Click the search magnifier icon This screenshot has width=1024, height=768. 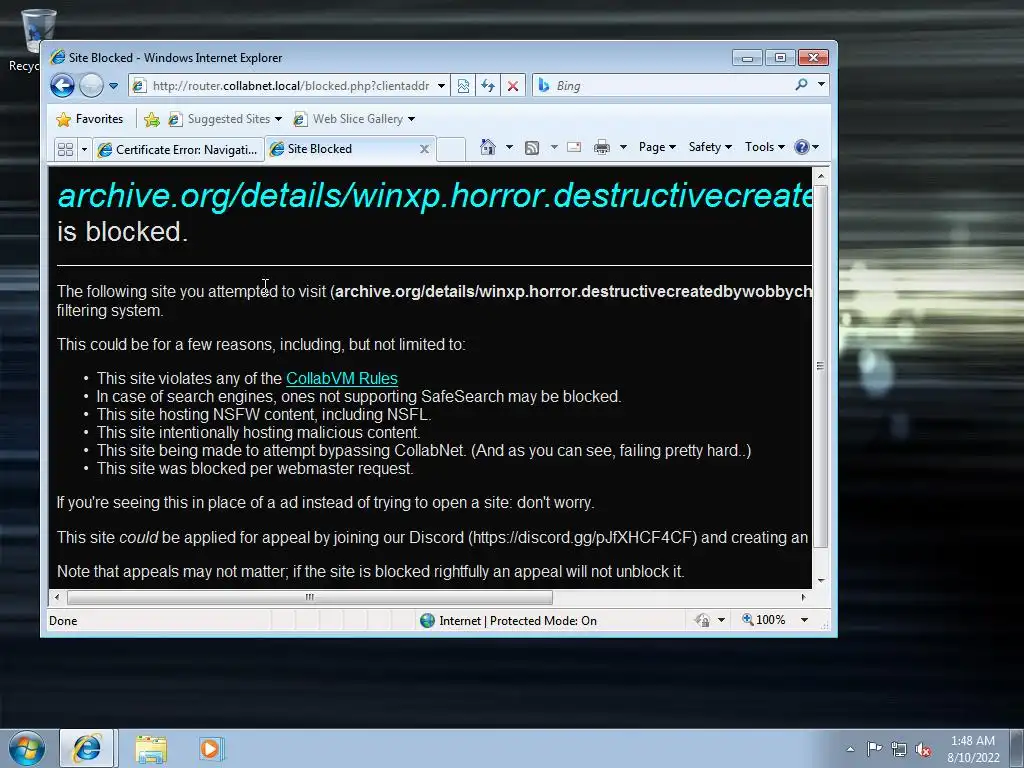[x=801, y=84]
